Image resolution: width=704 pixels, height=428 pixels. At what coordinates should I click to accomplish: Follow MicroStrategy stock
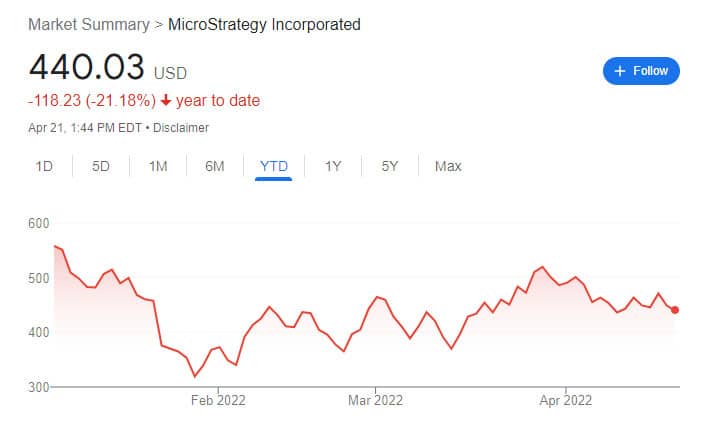(x=641, y=71)
